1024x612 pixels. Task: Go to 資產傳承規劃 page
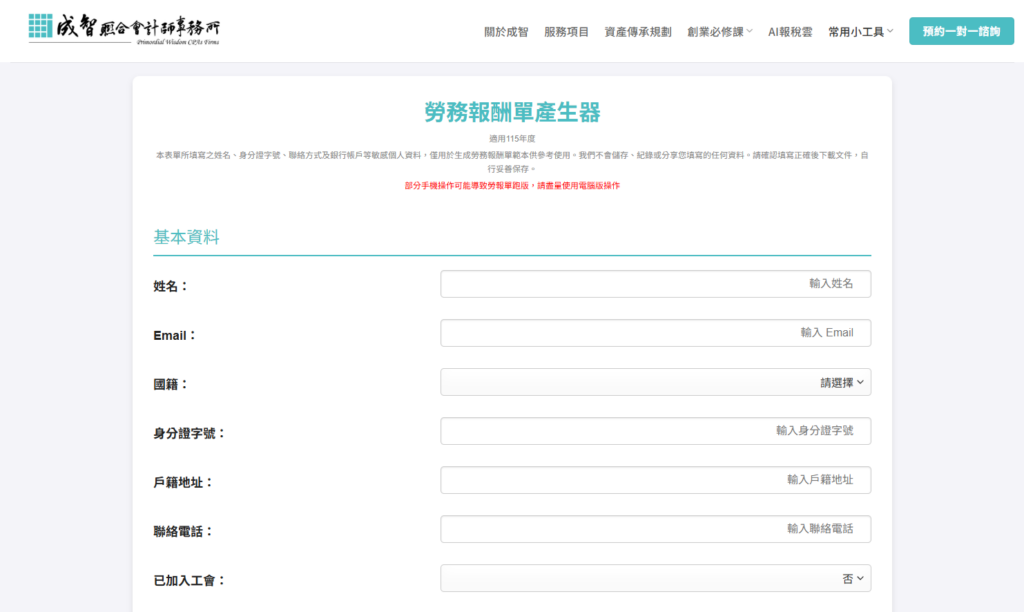tap(638, 32)
